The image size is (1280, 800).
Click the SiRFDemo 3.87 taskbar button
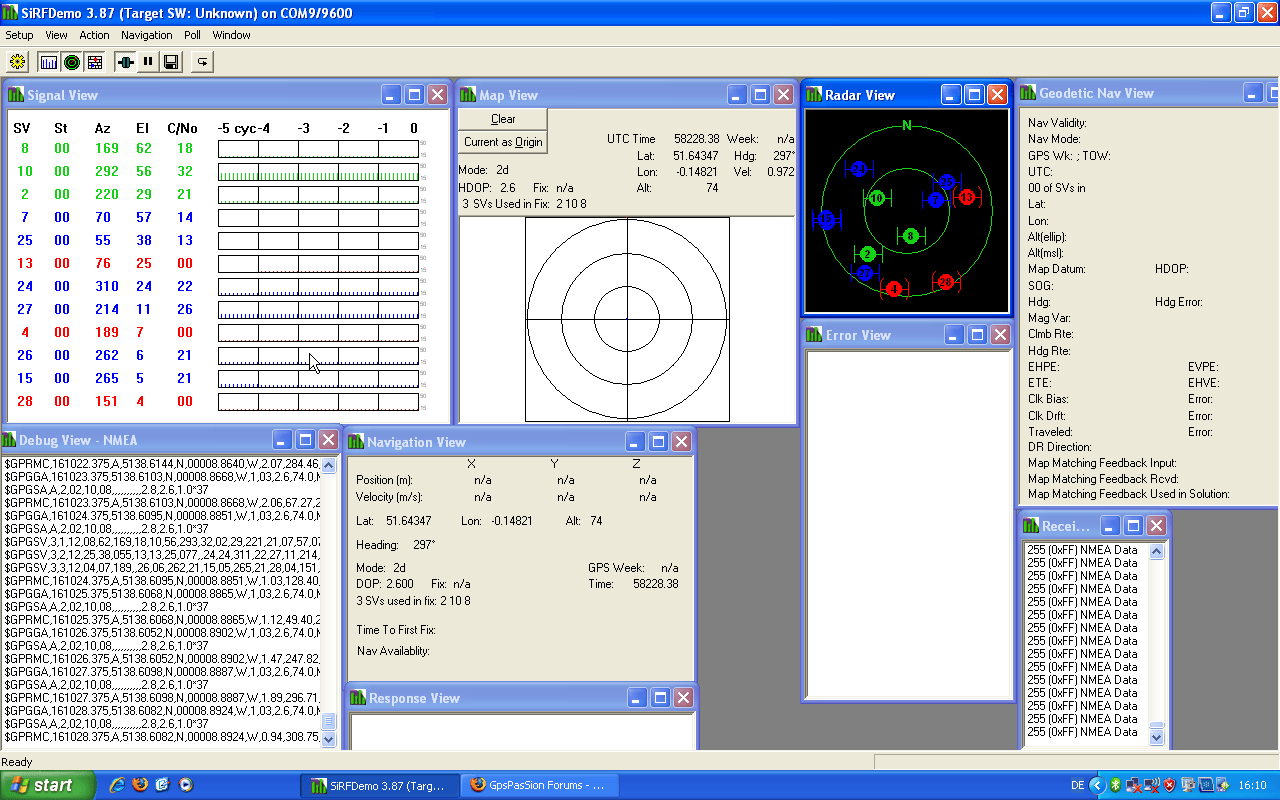[x=381, y=785]
